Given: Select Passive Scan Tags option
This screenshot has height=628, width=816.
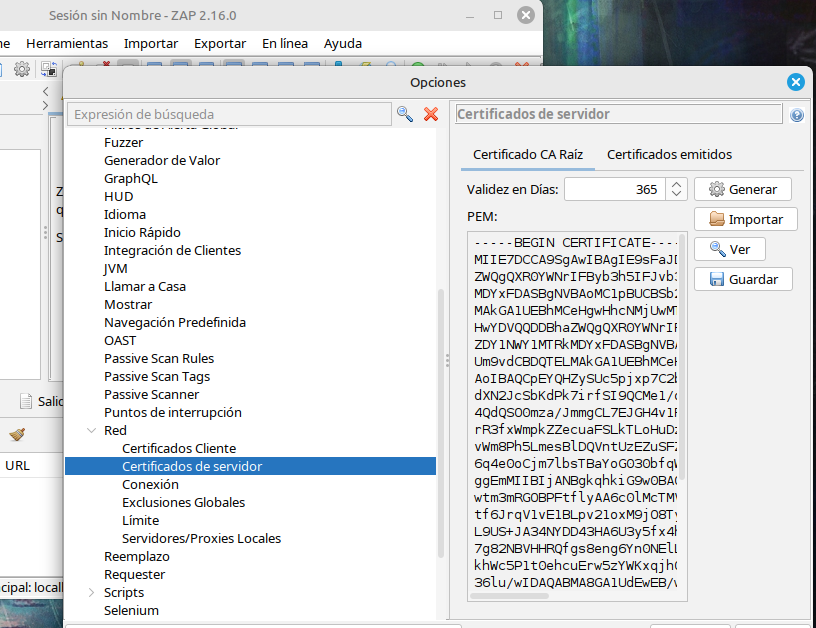Looking at the screenshot, I should pos(157,377).
